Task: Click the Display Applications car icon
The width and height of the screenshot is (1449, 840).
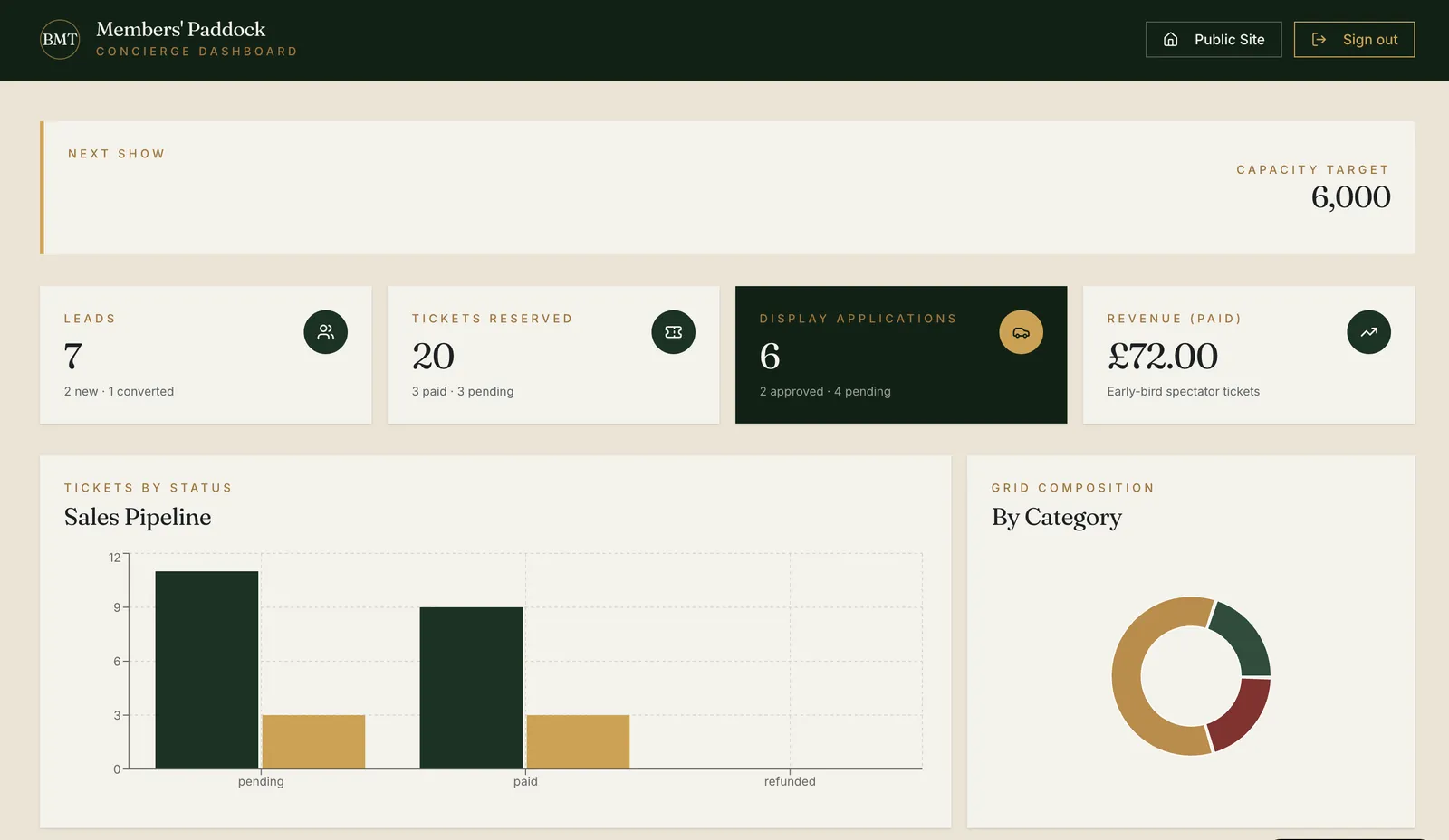Action: tap(1022, 332)
